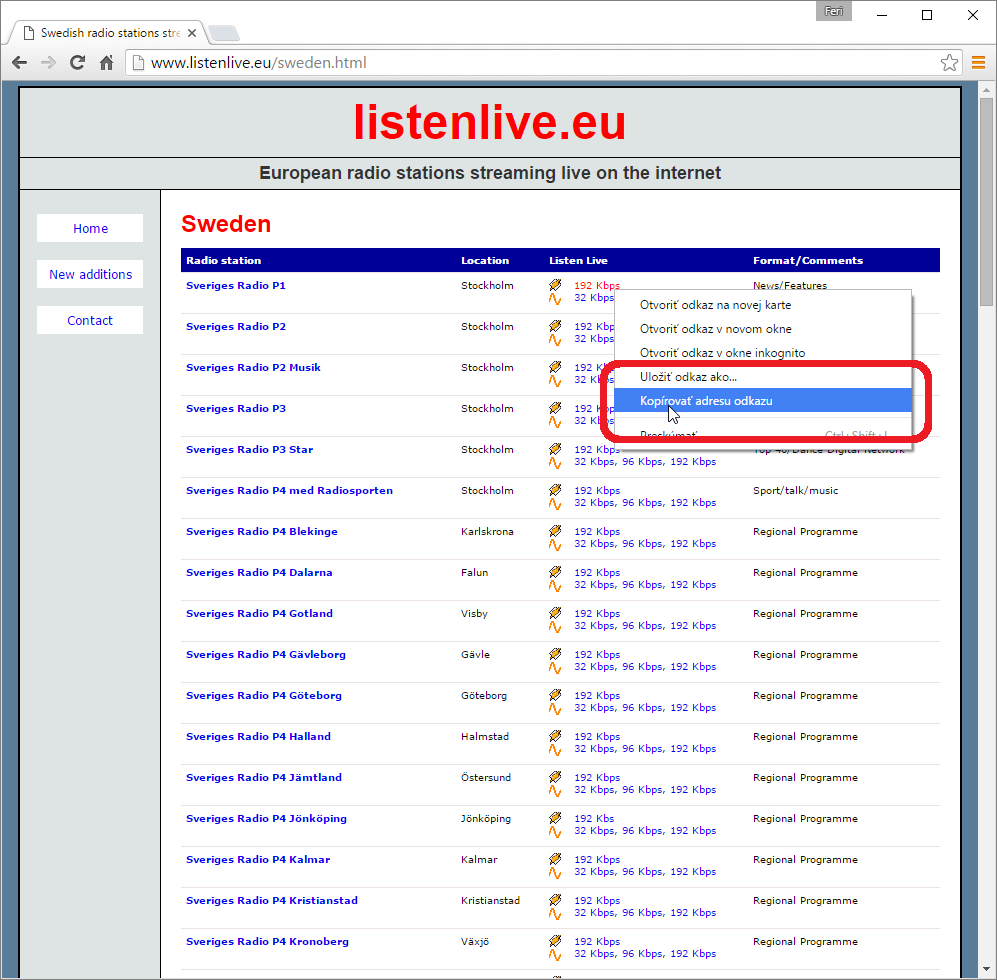Click the wave icon for P4 Jämtland
The width and height of the screenshot is (997, 980).
point(555,791)
